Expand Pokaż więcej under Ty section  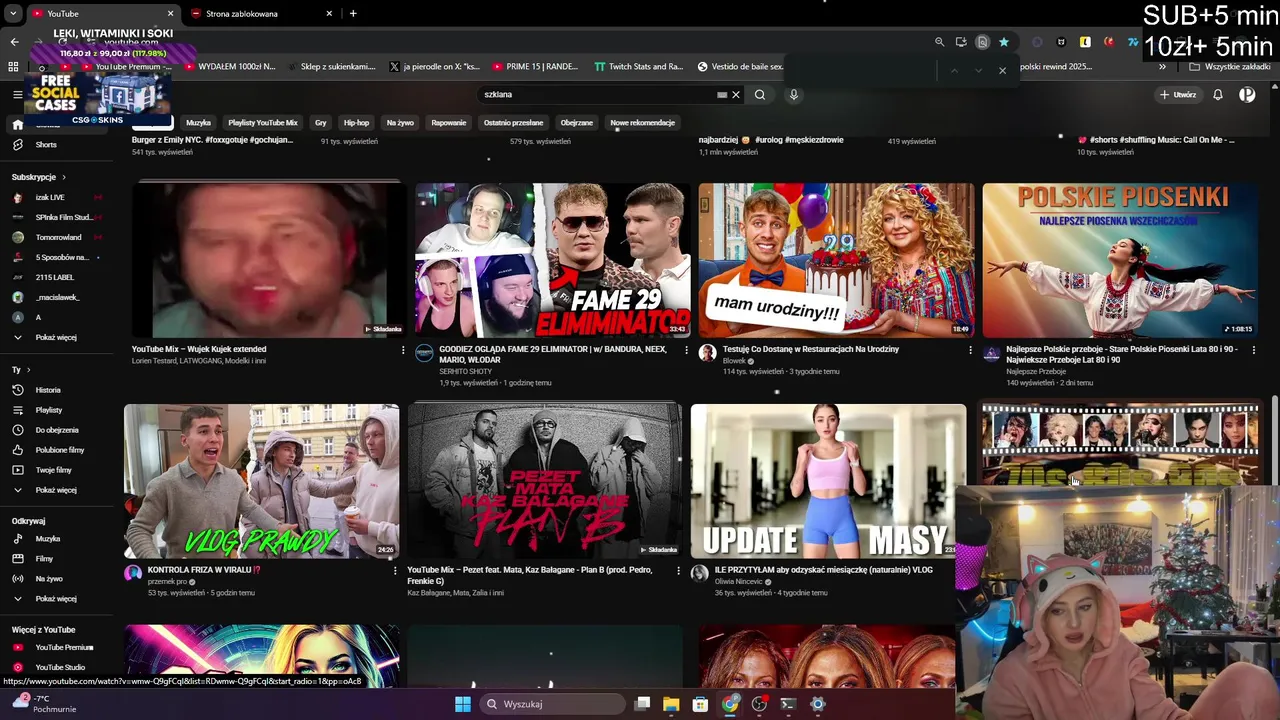click(56, 490)
